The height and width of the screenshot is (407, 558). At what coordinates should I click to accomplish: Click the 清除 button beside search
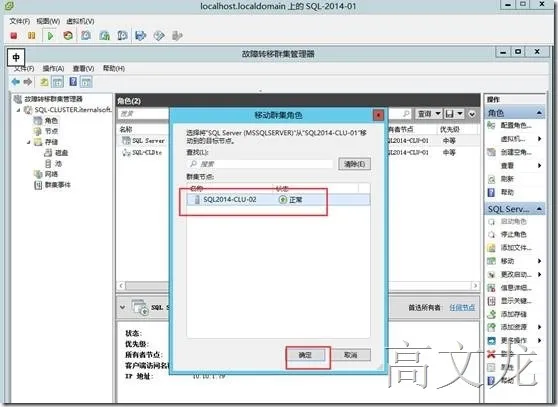tap(354, 164)
